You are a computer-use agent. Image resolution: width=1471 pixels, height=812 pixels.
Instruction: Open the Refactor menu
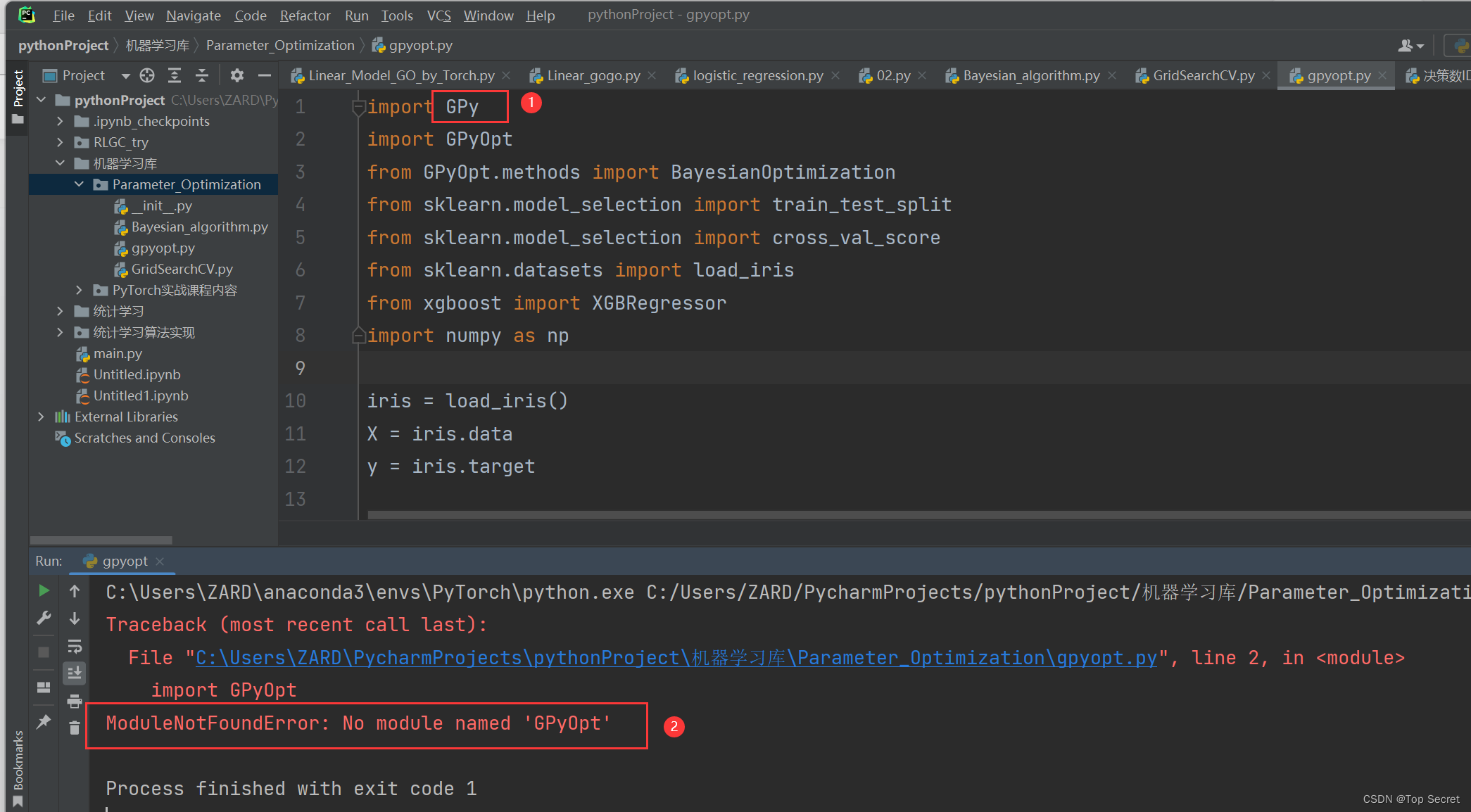tap(305, 15)
